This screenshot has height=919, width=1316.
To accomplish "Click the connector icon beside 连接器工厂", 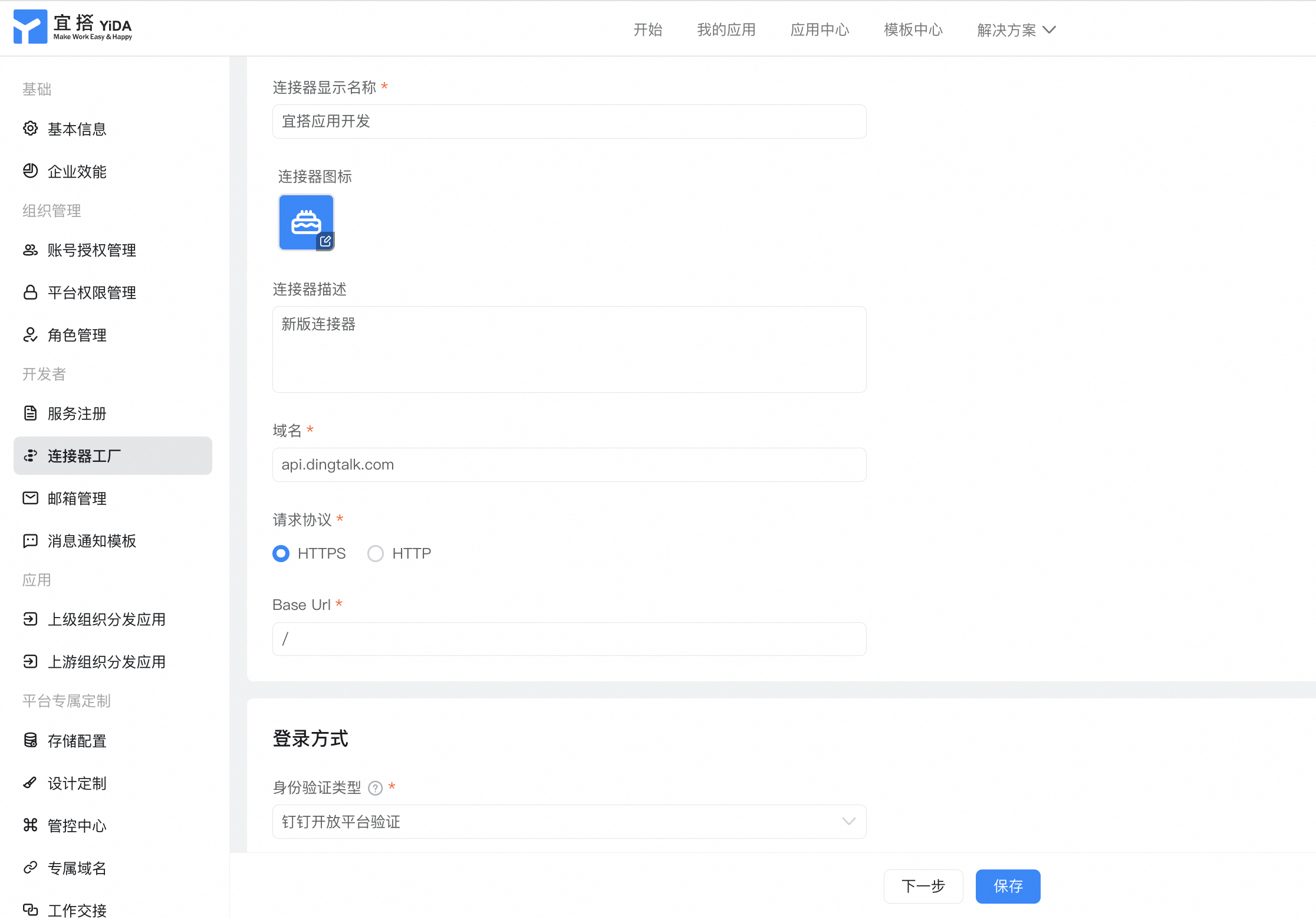I will (30, 456).
